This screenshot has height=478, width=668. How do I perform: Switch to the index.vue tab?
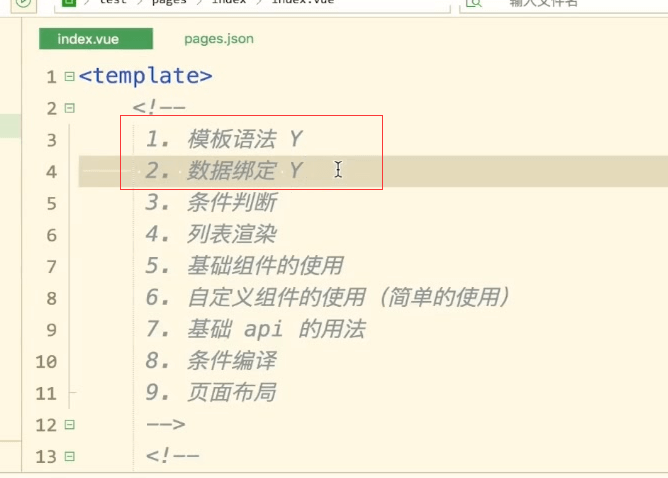pos(96,39)
